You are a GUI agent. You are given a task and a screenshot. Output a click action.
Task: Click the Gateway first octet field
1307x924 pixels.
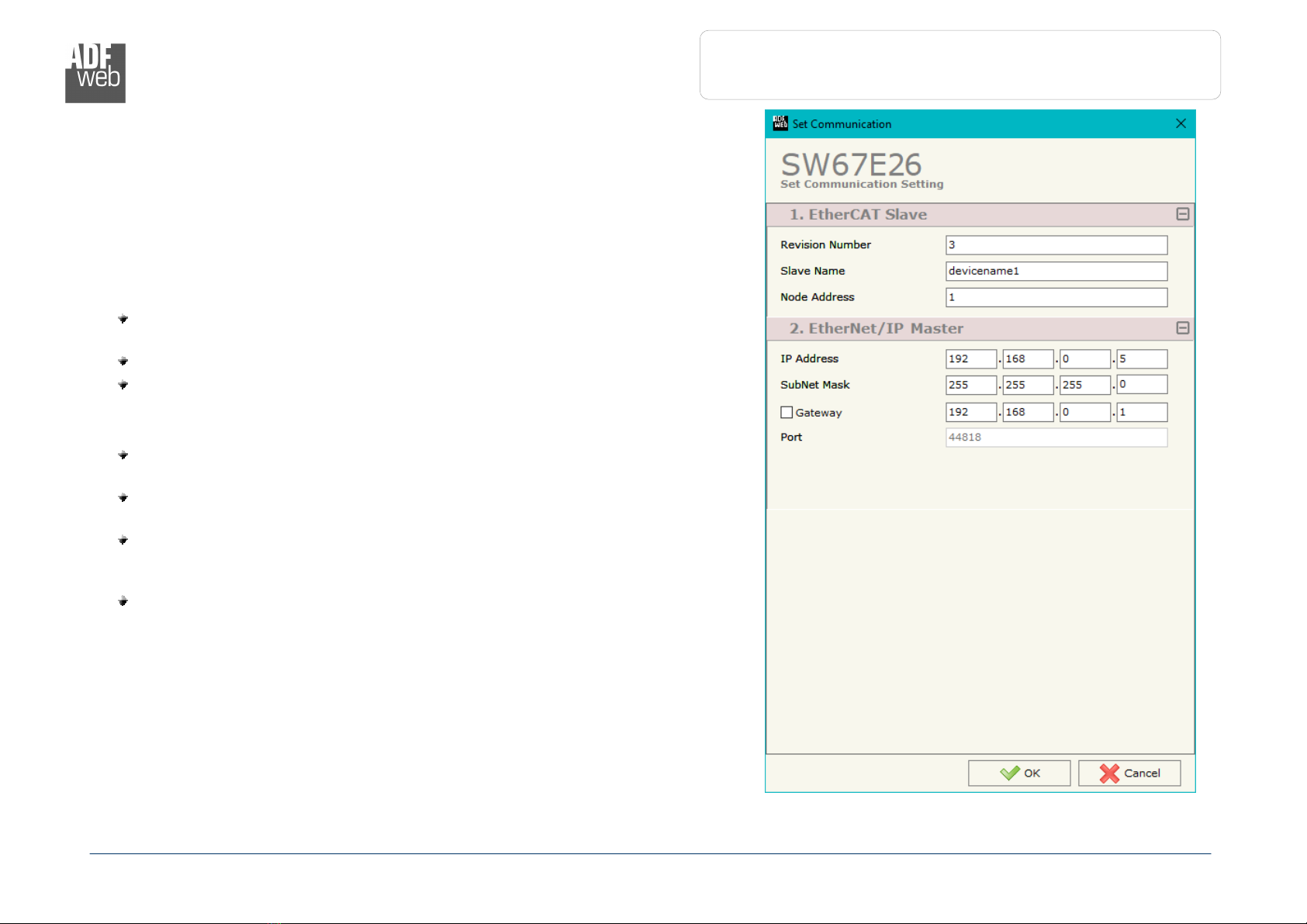971,412
